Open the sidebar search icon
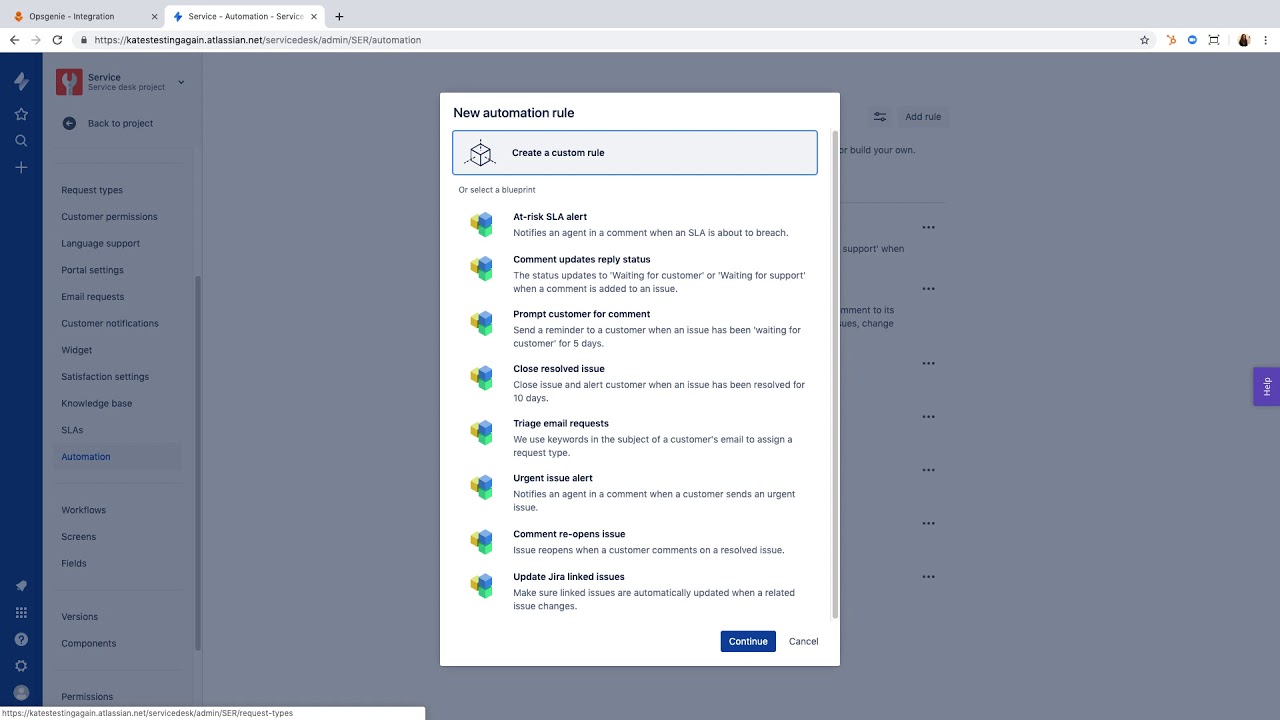This screenshot has height=720, width=1280. (21, 141)
